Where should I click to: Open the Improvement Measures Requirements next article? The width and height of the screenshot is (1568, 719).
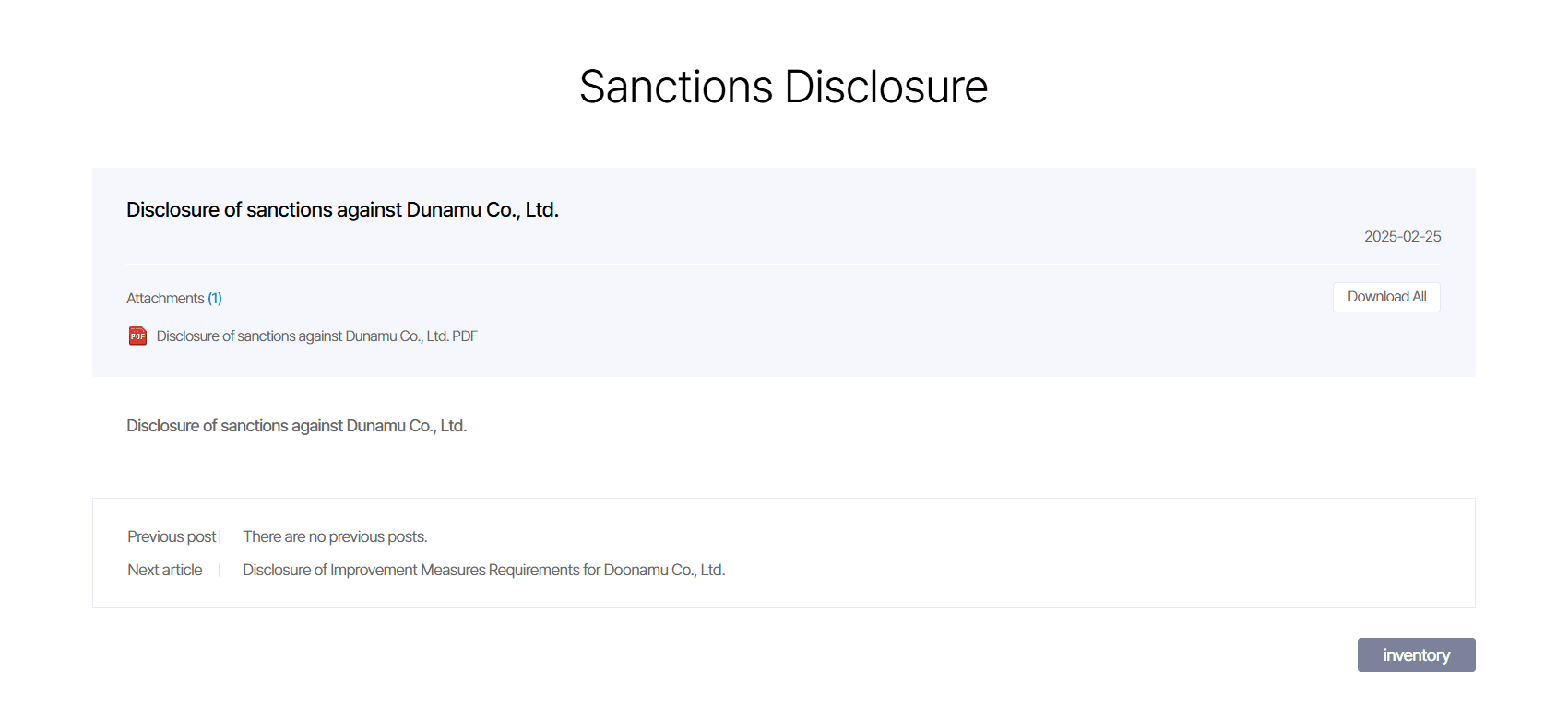point(483,571)
